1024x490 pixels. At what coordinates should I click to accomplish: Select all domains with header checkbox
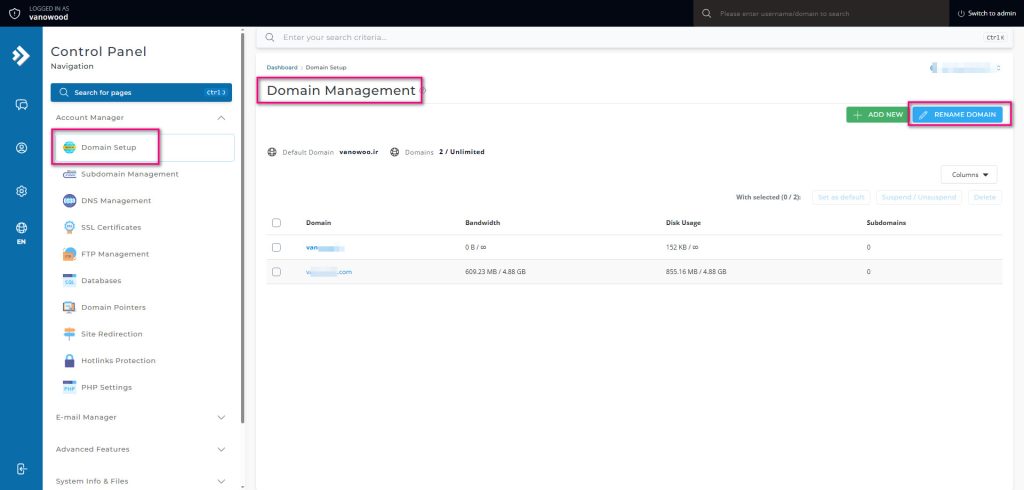277,222
